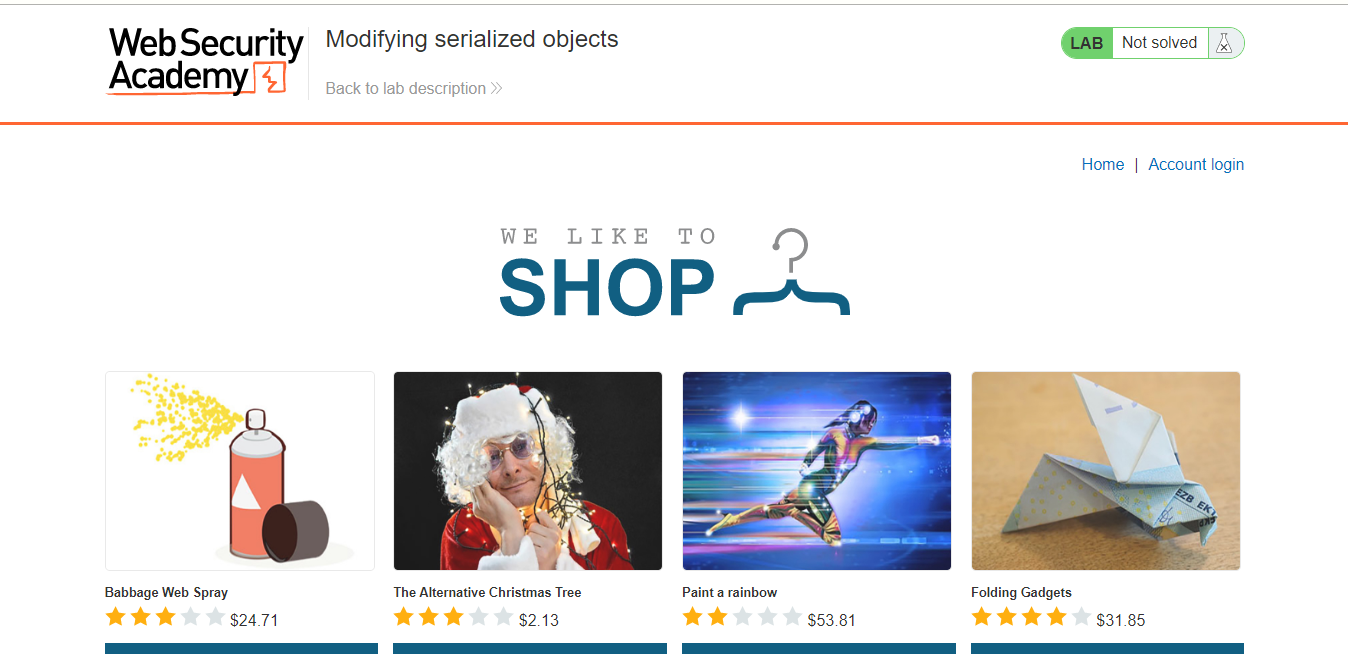The height and width of the screenshot is (654, 1348).
Task: Click the Alternative Christmas Tree star rating
Action: [454, 617]
